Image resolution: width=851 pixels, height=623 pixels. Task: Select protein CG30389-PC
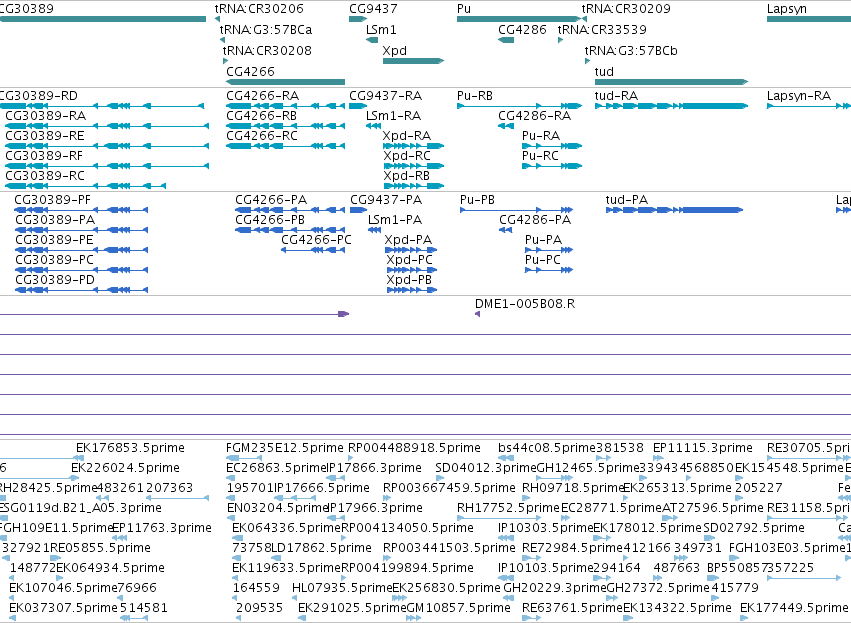[x=55, y=260]
